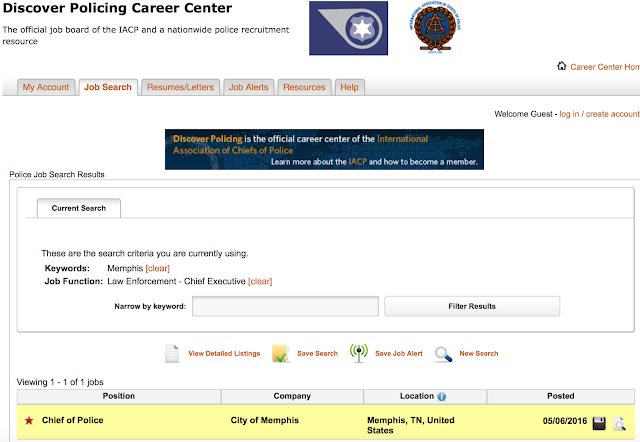Viewport: 640px width, 442px height.
Task: Click the Filter Results button
Action: (472, 306)
